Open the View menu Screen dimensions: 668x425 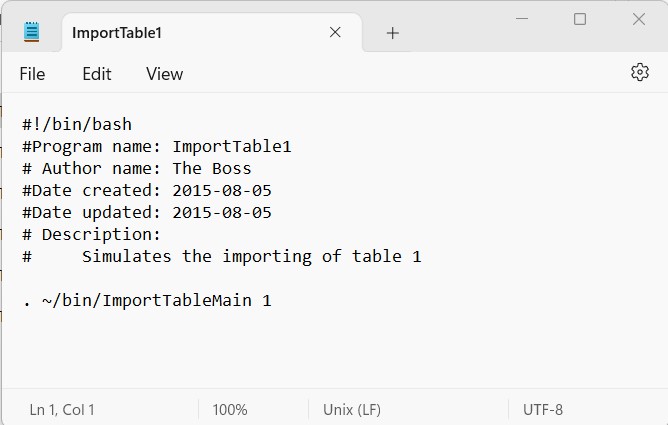164,74
